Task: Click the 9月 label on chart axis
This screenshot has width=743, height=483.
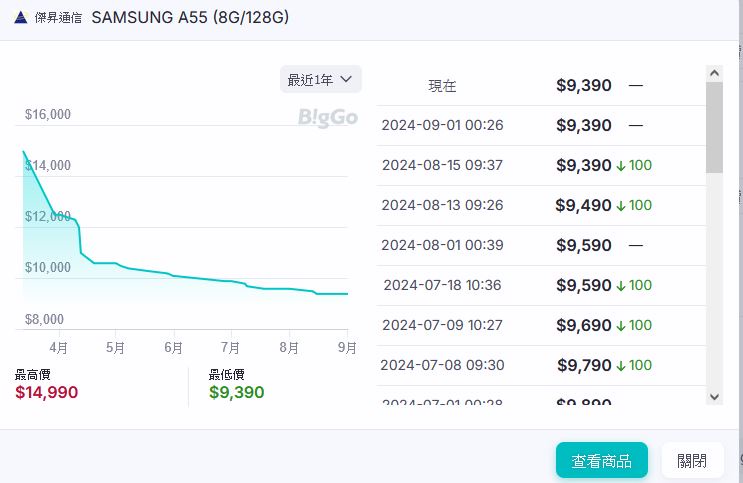Action: tap(347, 348)
